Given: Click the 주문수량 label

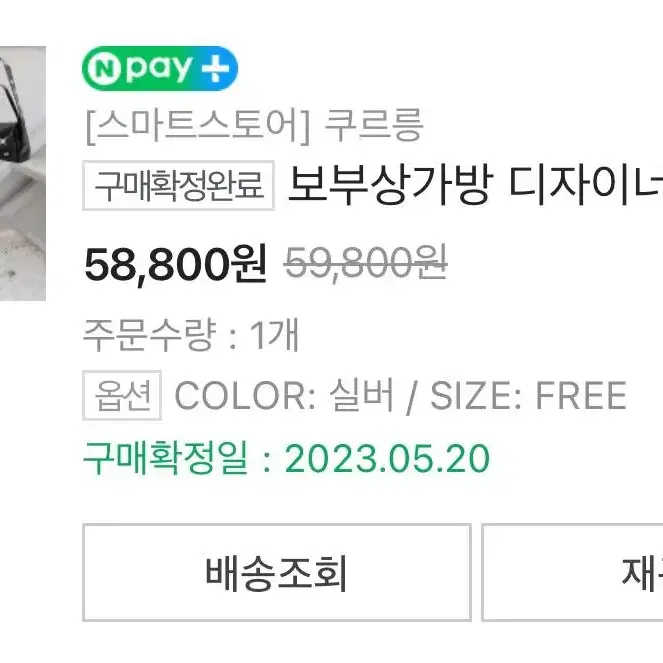Looking at the screenshot, I should (150, 335).
